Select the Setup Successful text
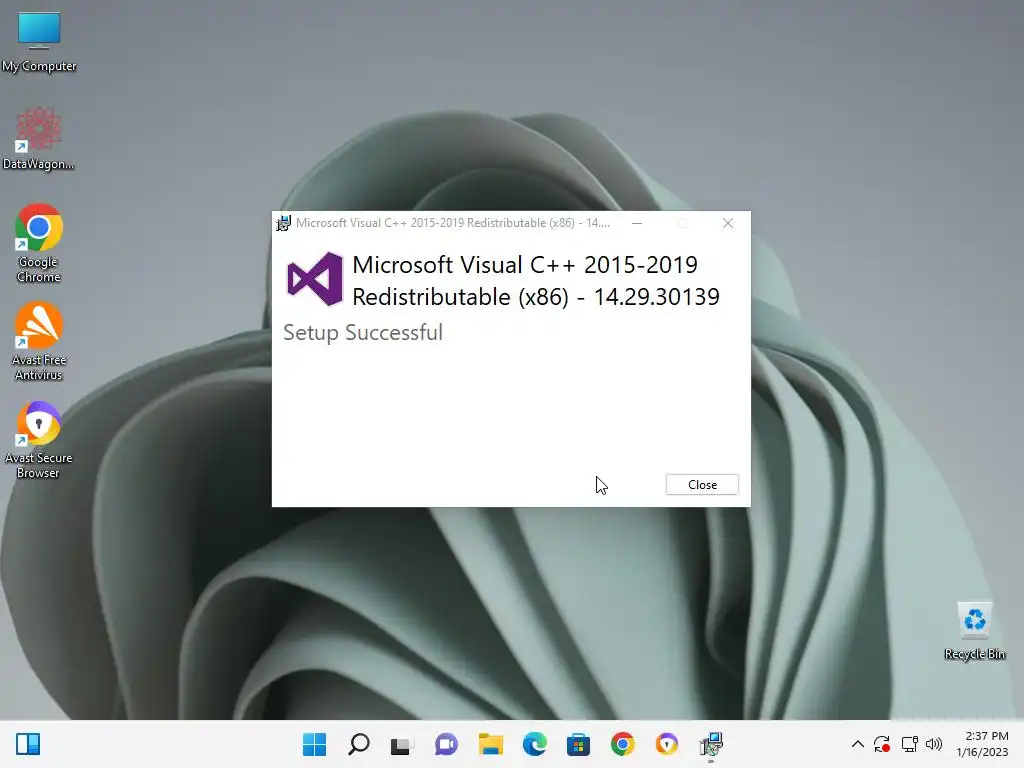This screenshot has height=768, width=1024. [363, 332]
